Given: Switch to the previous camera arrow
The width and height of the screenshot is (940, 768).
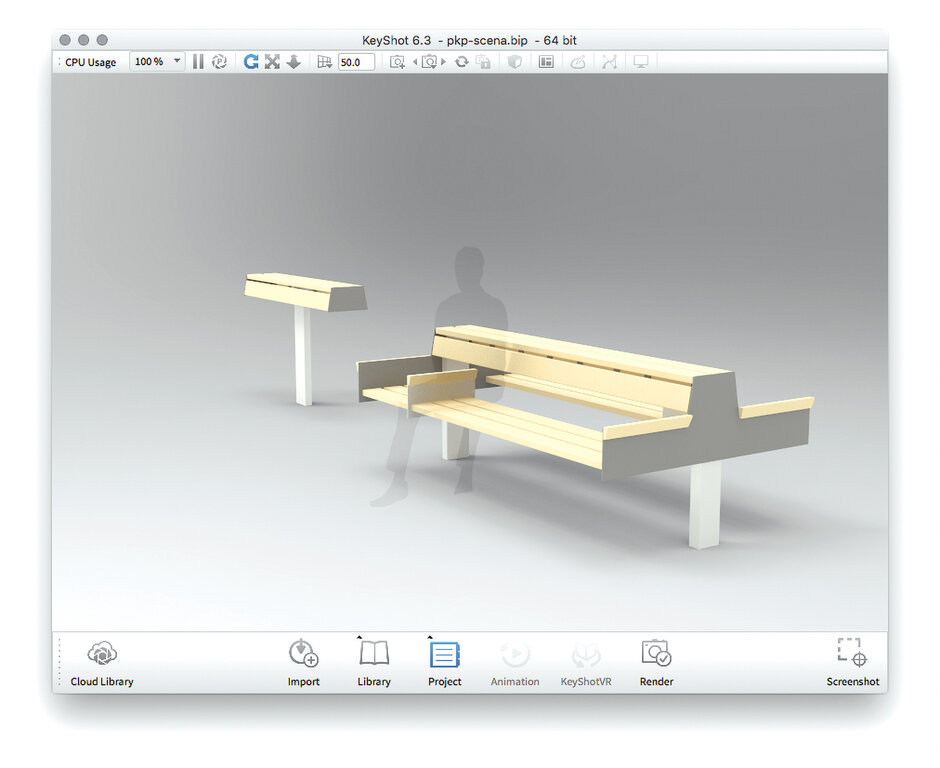Looking at the screenshot, I should pyautogui.click(x=415, y=62).
